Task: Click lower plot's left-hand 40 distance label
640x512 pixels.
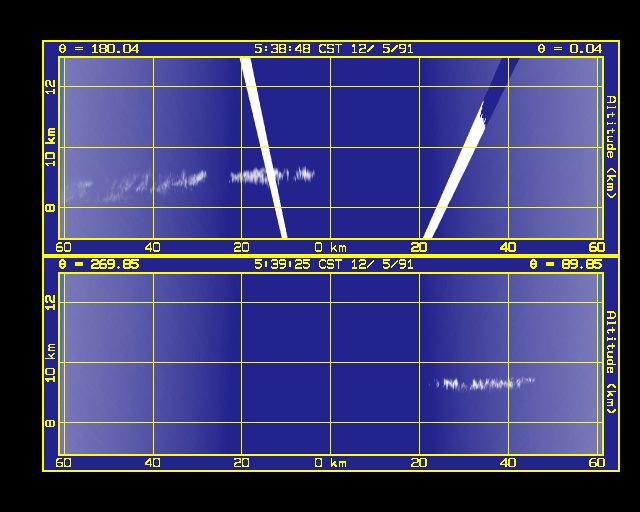Action: tap(153, 463)
